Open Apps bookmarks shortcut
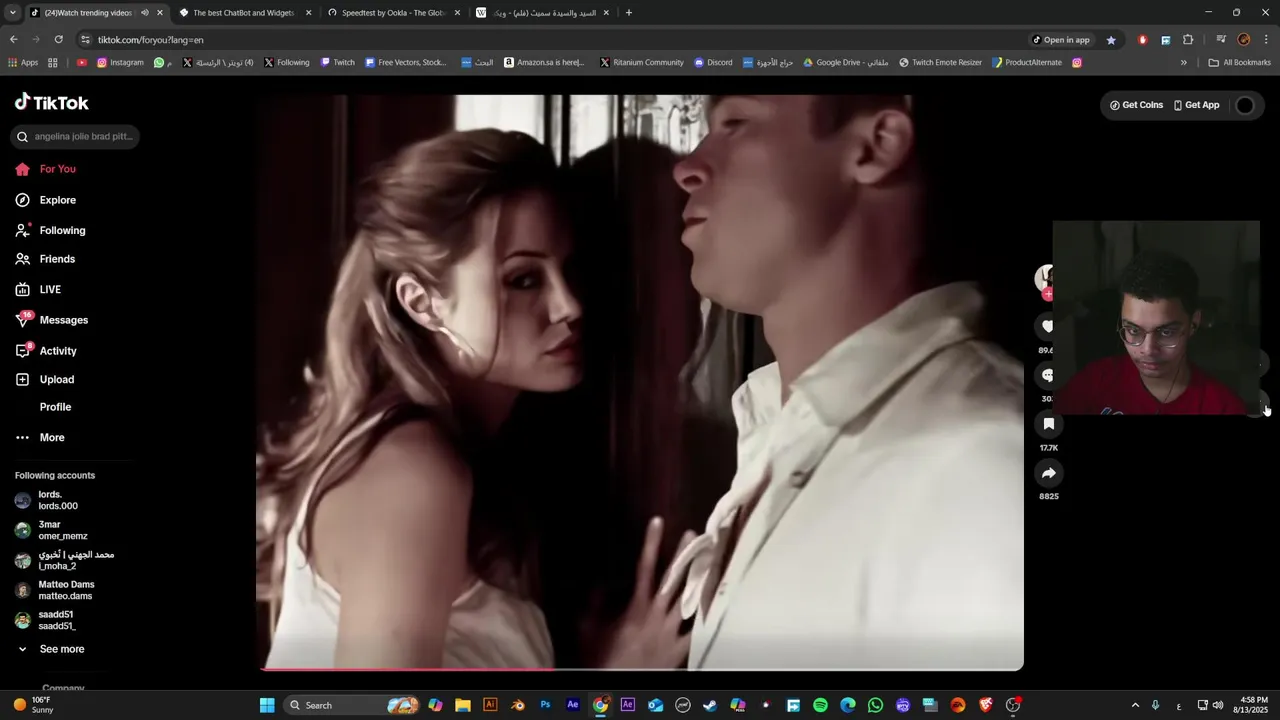The width and height of the screenshot is (1280, 720). (x=23, y=62)
